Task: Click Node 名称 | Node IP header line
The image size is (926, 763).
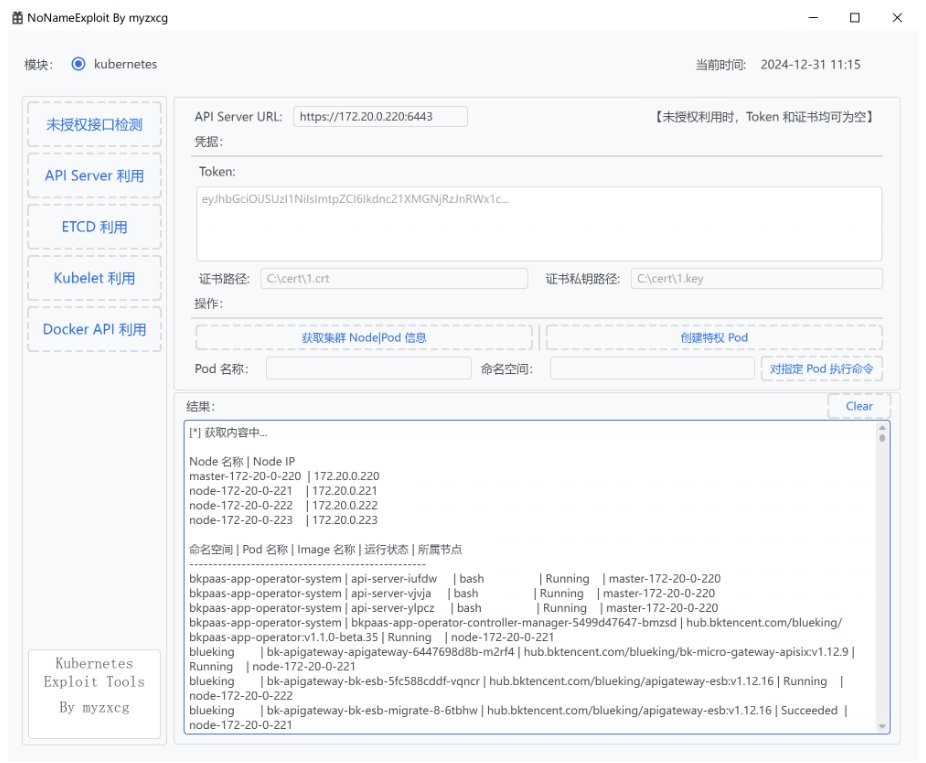Action: (242, 461)
